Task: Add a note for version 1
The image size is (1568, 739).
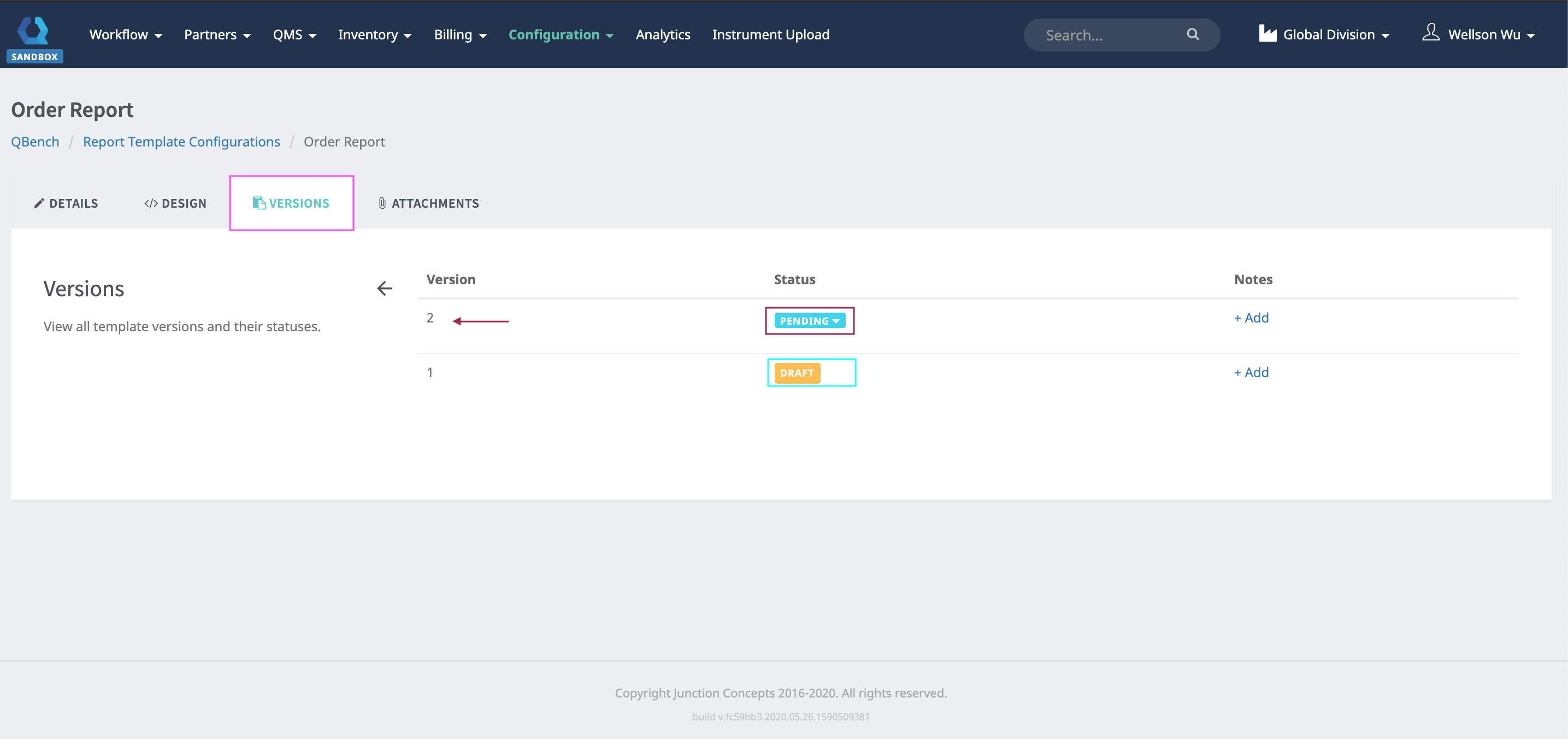Action: (x=1251, y=373)
